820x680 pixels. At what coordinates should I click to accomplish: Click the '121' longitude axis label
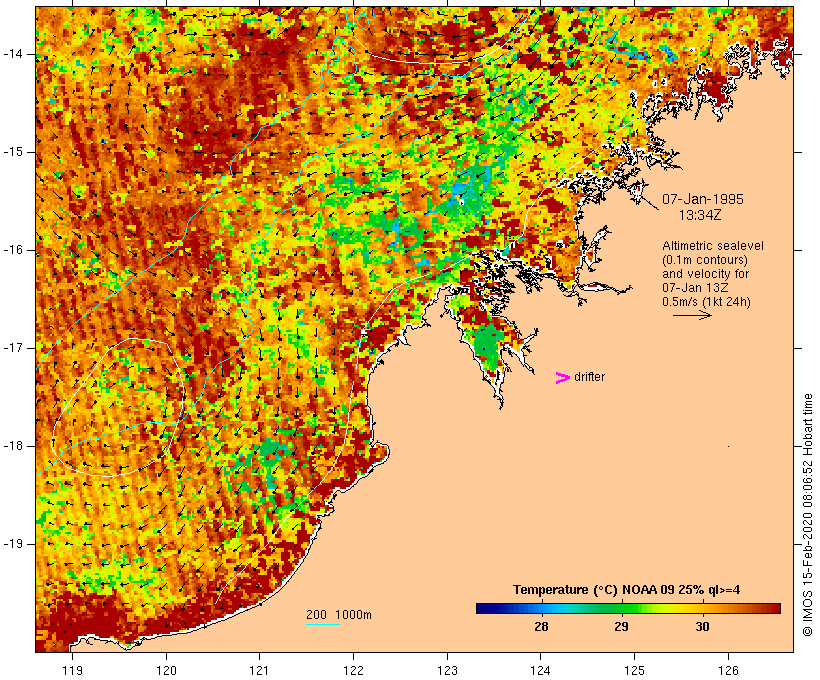click(259, 670)
